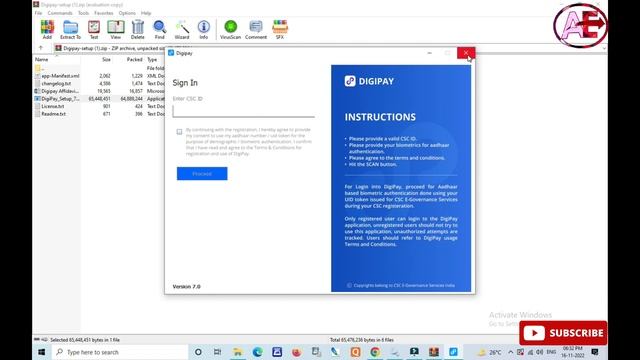Go up one folder level arrow in WinRAR
Viewport: 640px width, 360px height.
click(40, 48)
